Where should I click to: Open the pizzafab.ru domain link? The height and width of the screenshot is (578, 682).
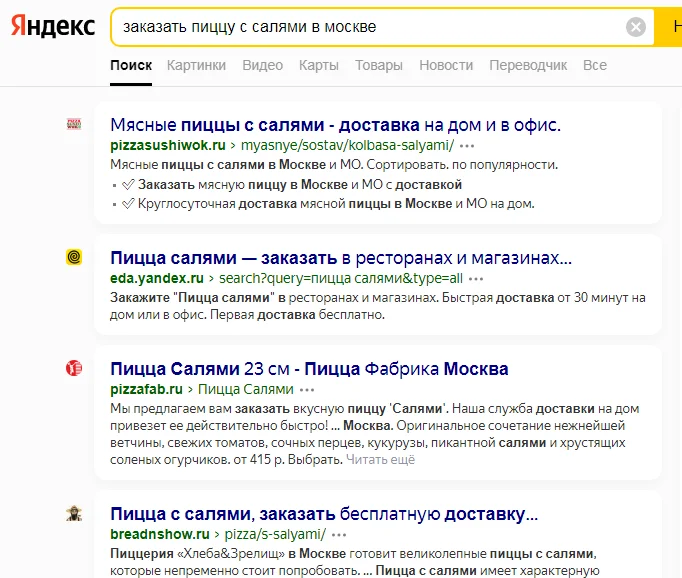pyautogui.click(x=147, y=389)
